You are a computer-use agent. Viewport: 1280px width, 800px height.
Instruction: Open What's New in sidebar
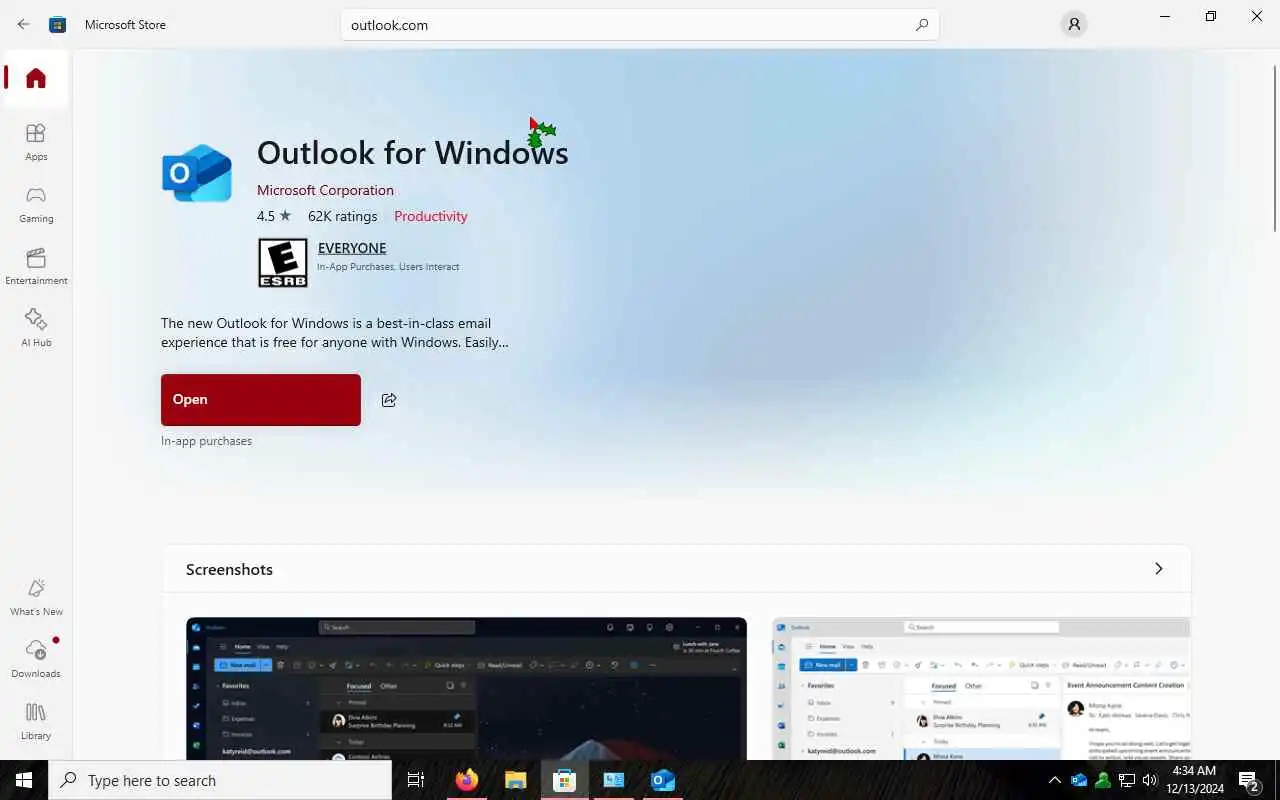click(x=36, y=597)
